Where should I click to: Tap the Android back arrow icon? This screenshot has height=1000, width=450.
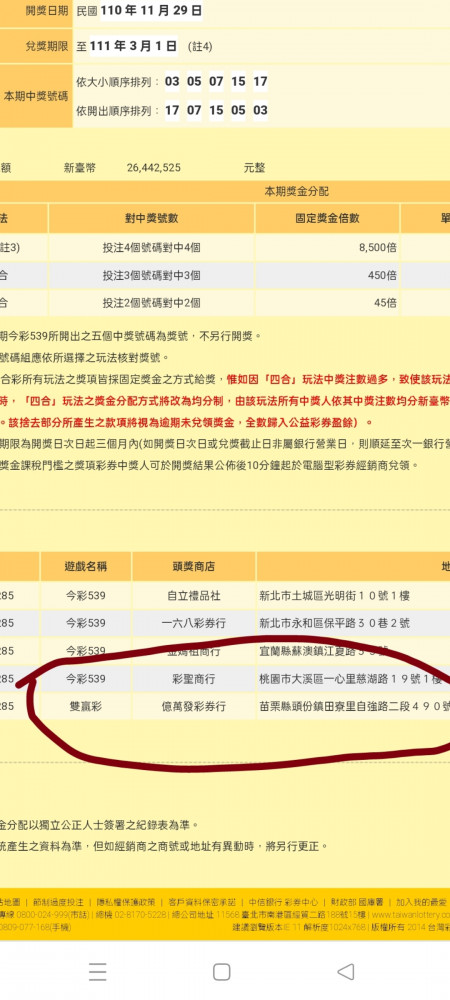click(345, 971)
